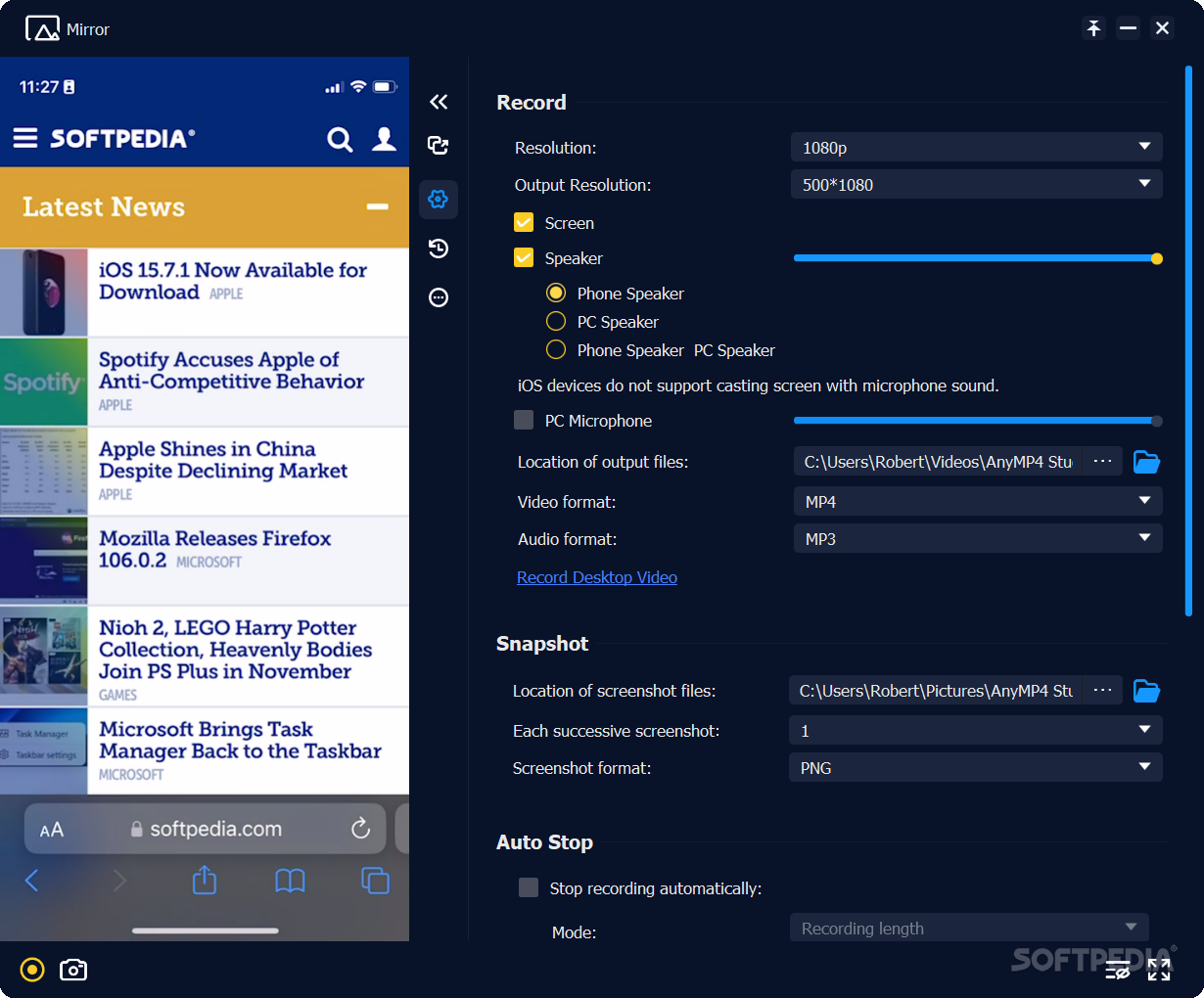Take a snapshot with the camera icon
1204x998 pixels.
tap(73, 970)
